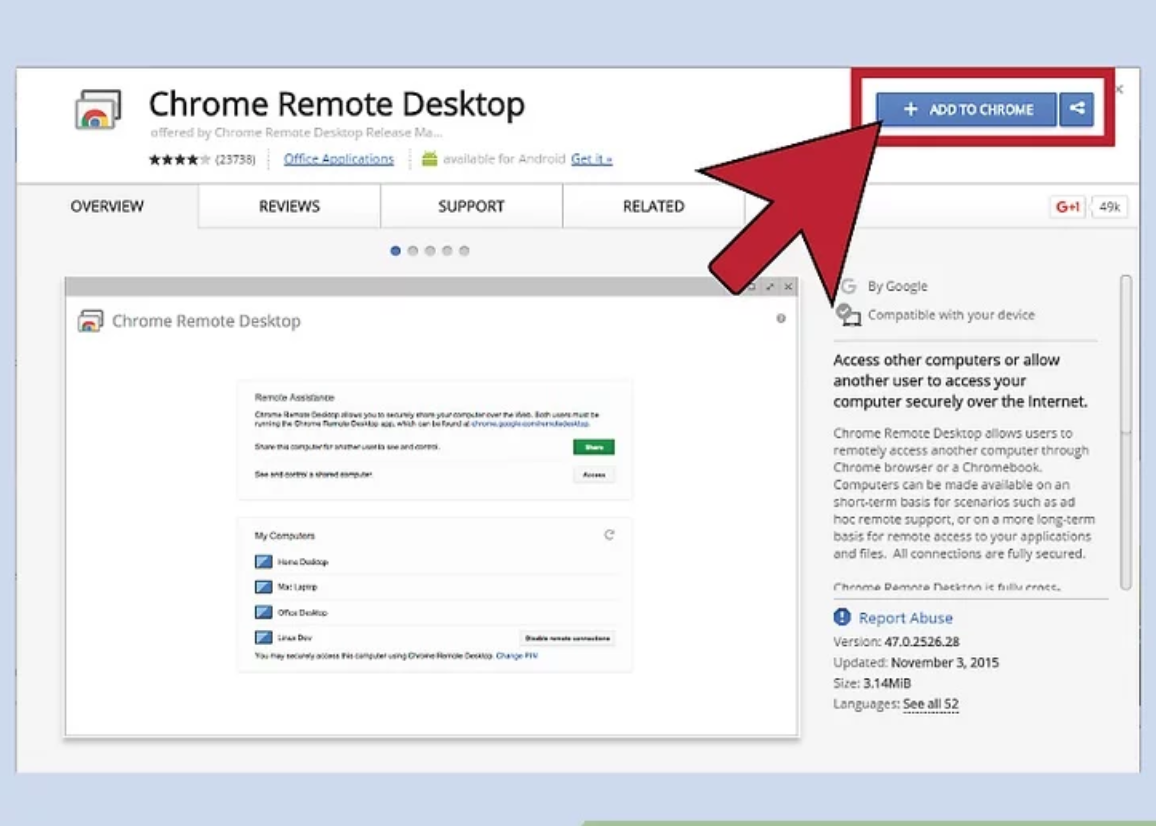Image resolution: width=1156 pixels, height=826 pixels.
Task: Select the second carousel dot
Action: tap(413, 251)
